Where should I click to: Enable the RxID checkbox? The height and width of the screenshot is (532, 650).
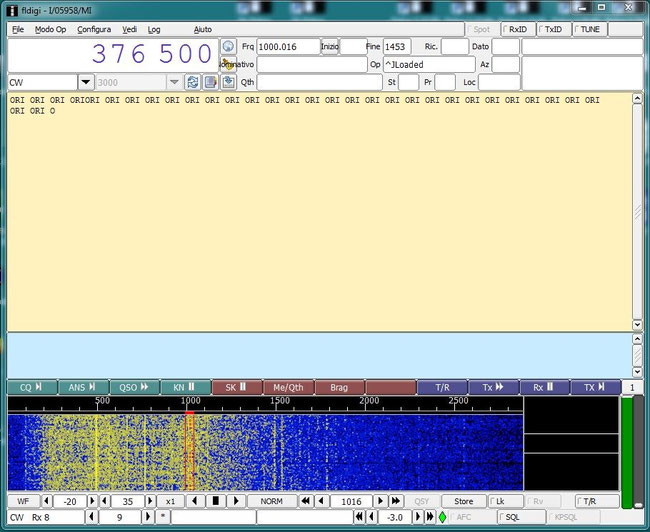pyautogui.click(x=518, y=29)
